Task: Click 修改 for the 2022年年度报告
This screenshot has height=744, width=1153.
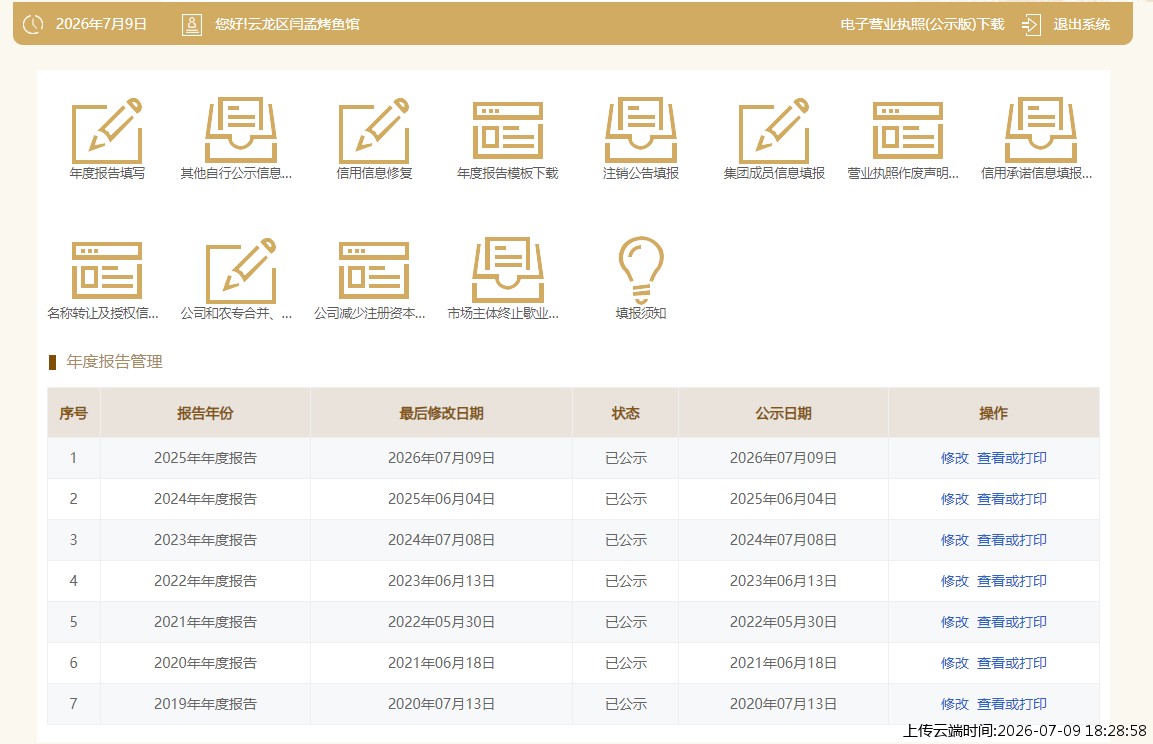Action: [x=954, y=582]
